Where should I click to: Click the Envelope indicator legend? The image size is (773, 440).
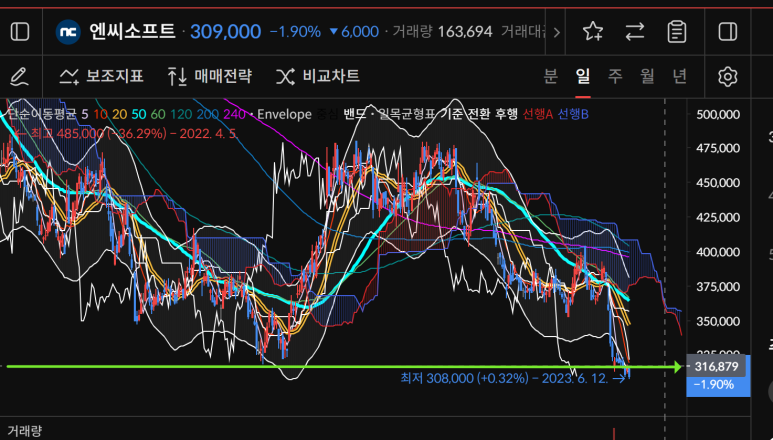[284, 114]
